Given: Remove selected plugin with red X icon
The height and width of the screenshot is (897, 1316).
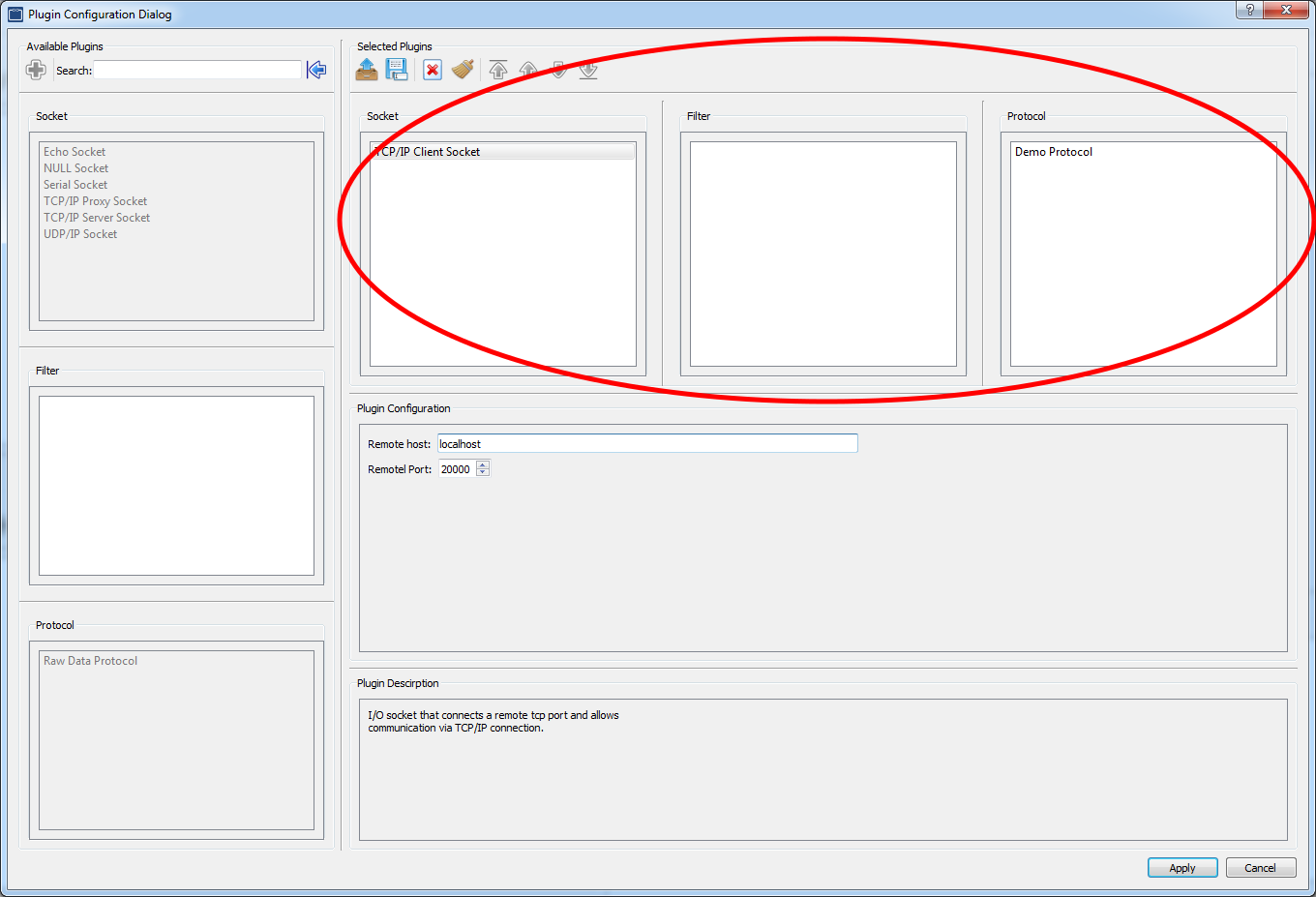Looking at the screenshot, I should [x=432, y=69].
